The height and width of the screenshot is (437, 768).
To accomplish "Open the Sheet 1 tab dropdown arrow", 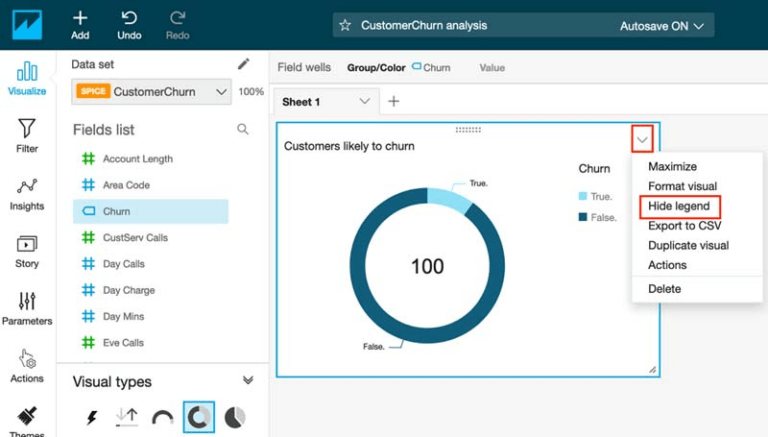I will click(x=364, y=101).
